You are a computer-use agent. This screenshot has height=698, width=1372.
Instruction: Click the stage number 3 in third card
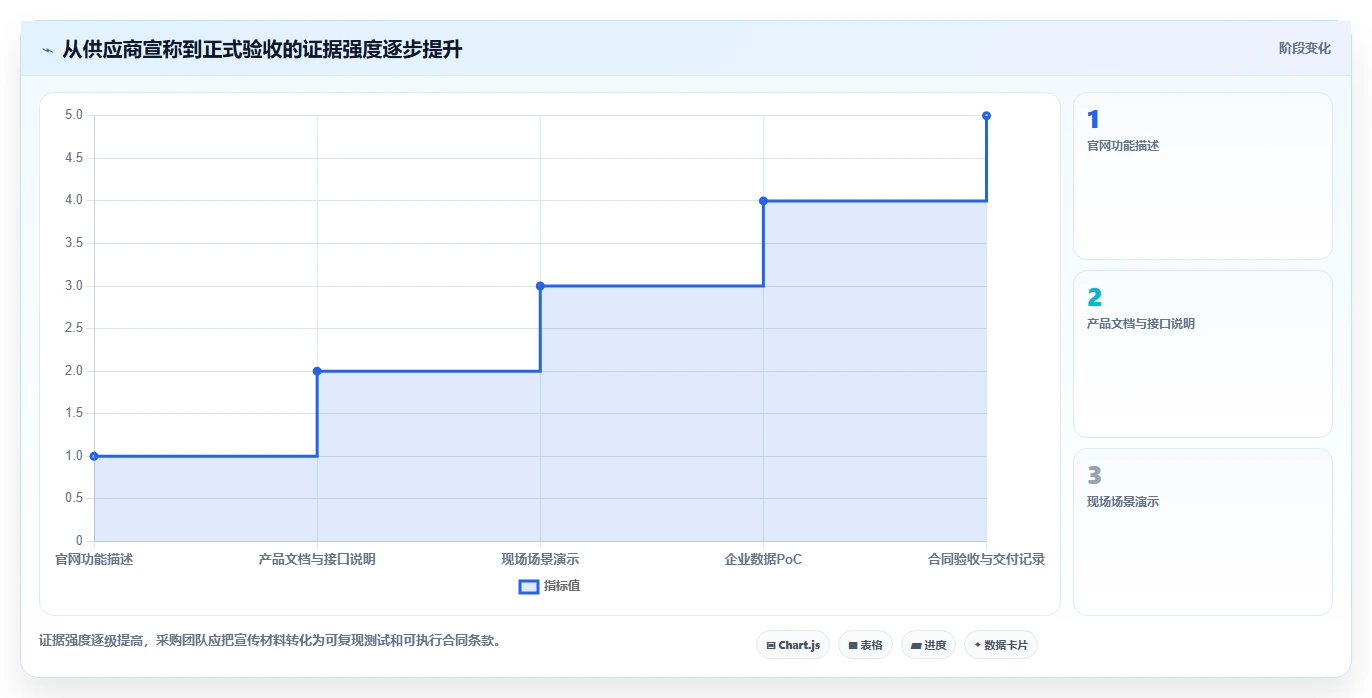1094,476
